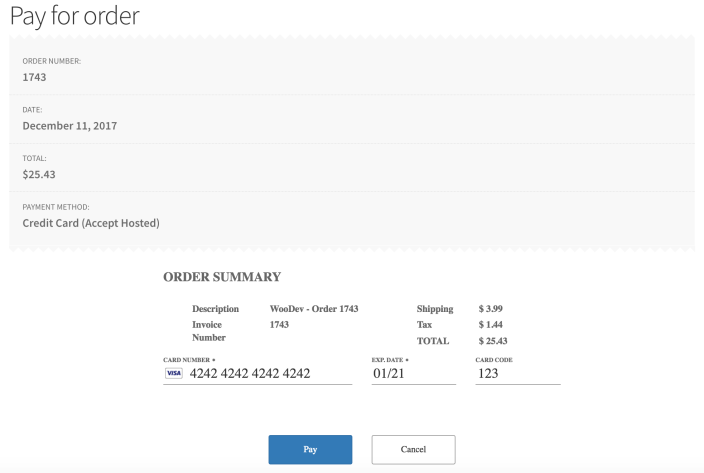This screenshot has width=704, height=473.
Task: Click the CARD NUMBER field label
Action: click(x=187, y=358)
